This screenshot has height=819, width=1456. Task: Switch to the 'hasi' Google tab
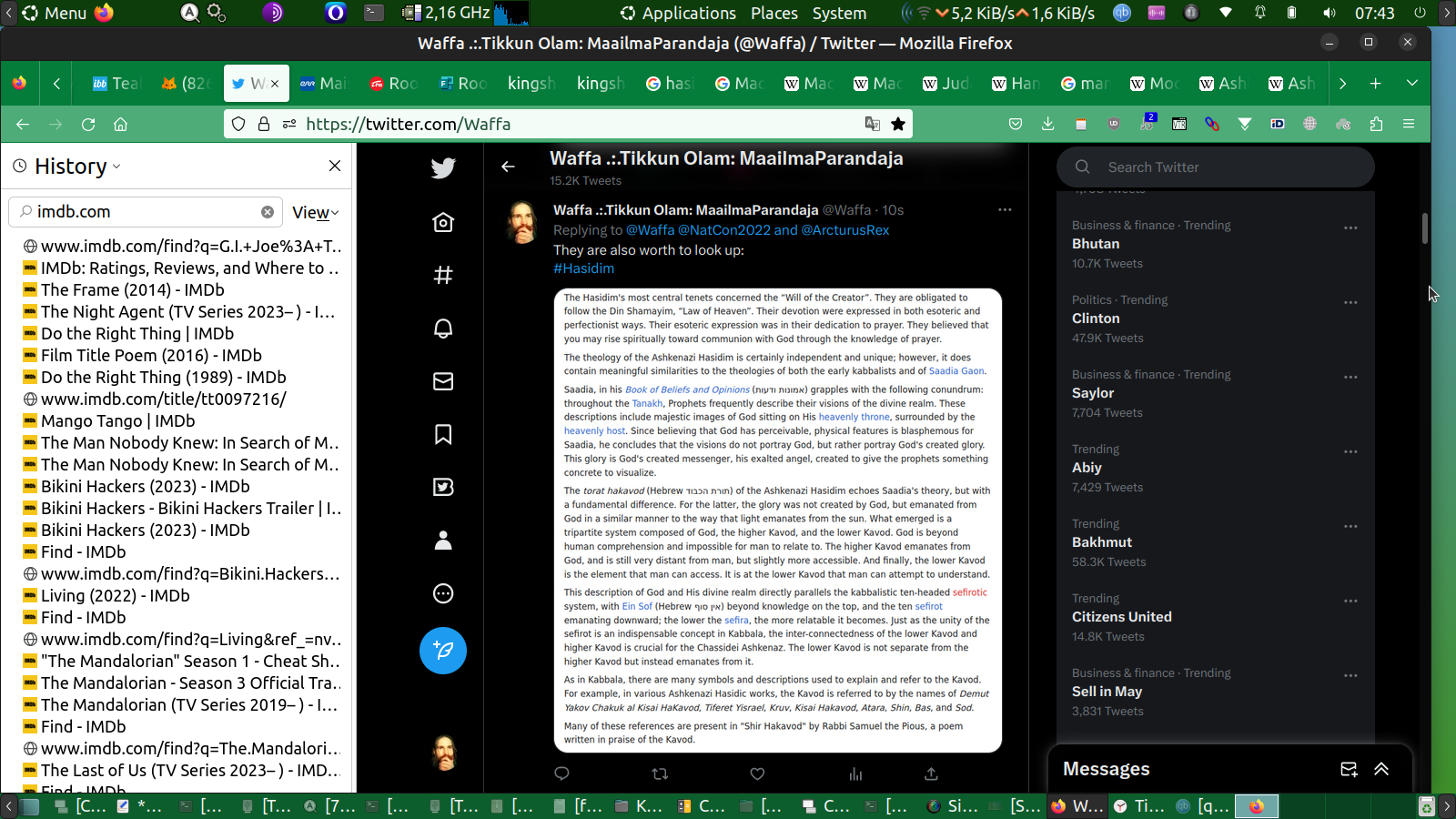670,84
